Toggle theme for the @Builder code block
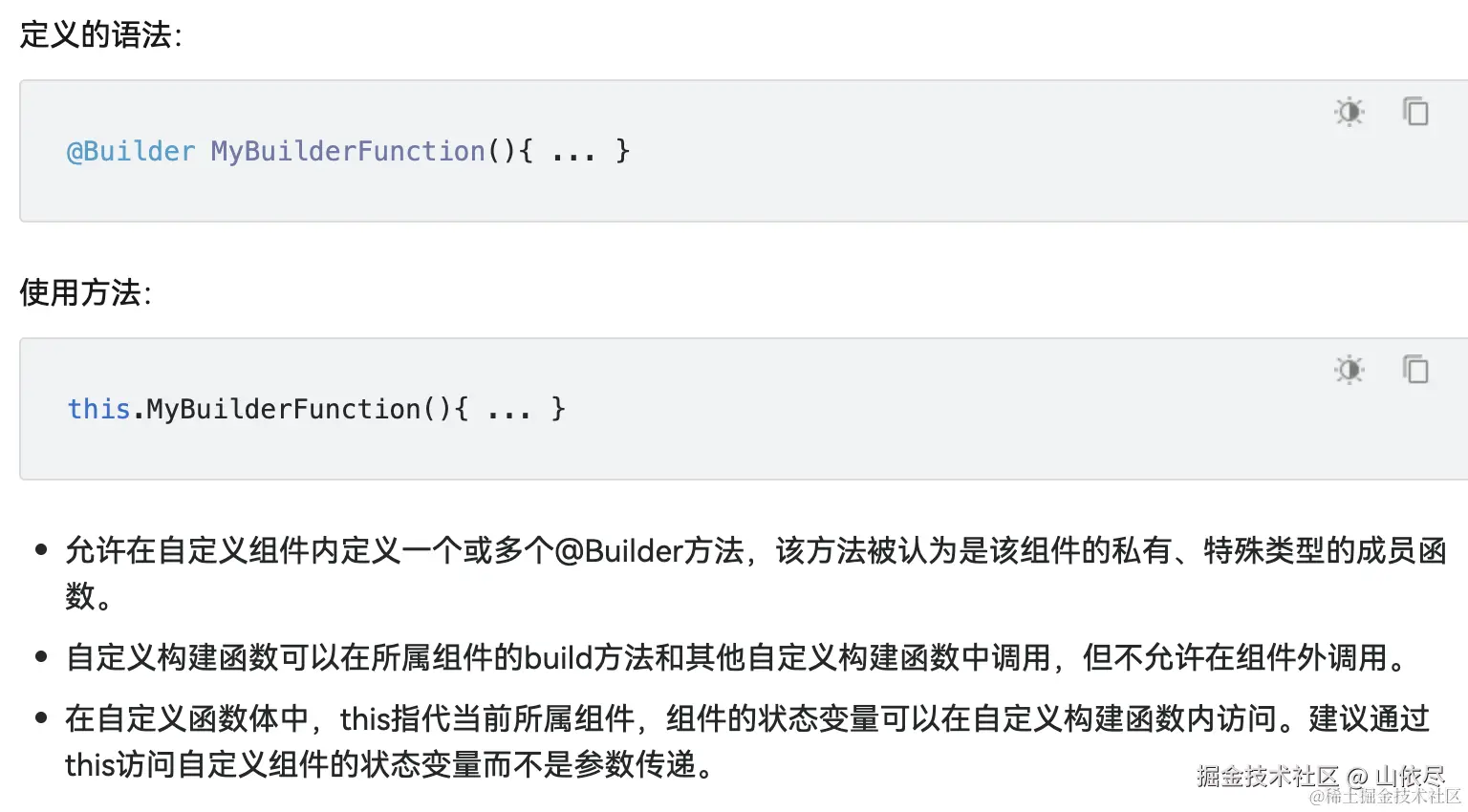The height and width of the screenshot is (812, 1468). coord(1349,112)
